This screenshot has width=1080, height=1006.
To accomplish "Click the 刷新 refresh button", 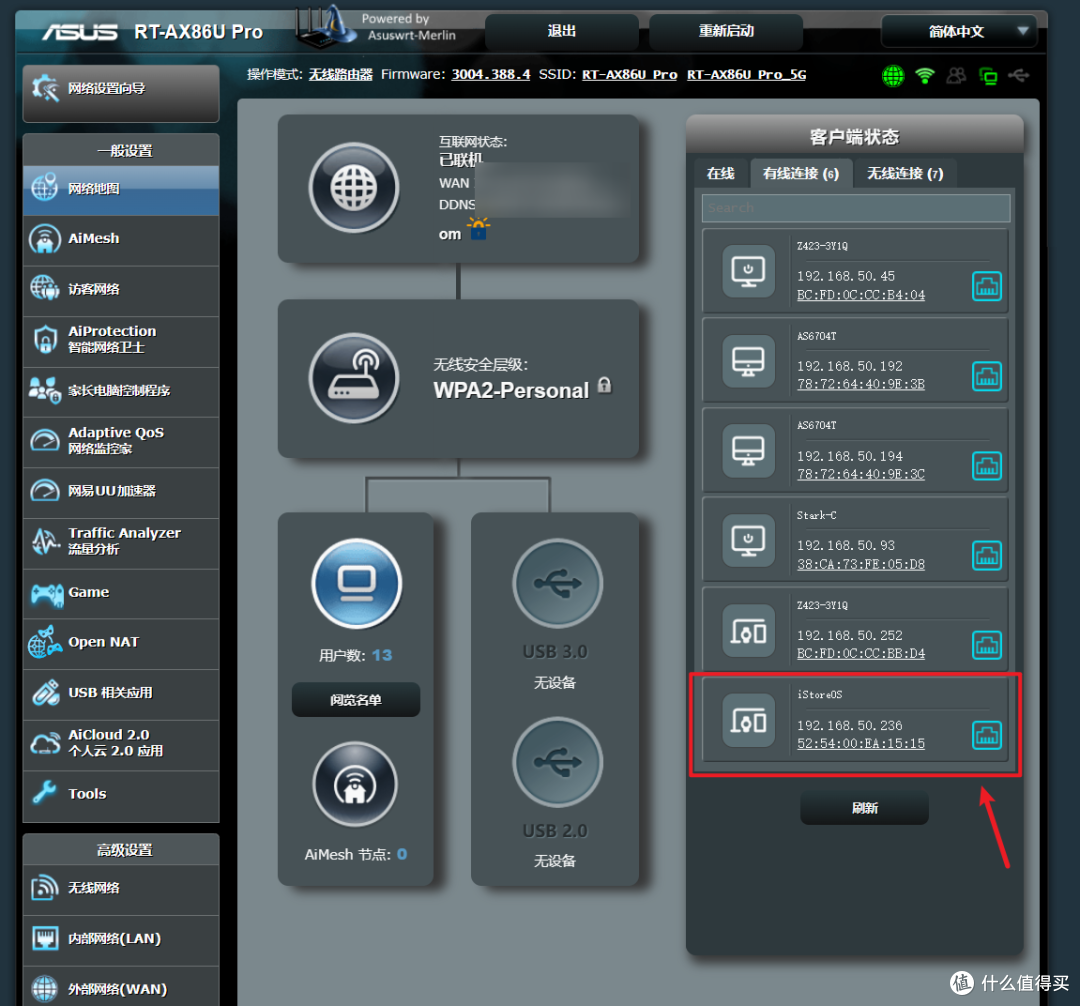I will pos(864,808).
